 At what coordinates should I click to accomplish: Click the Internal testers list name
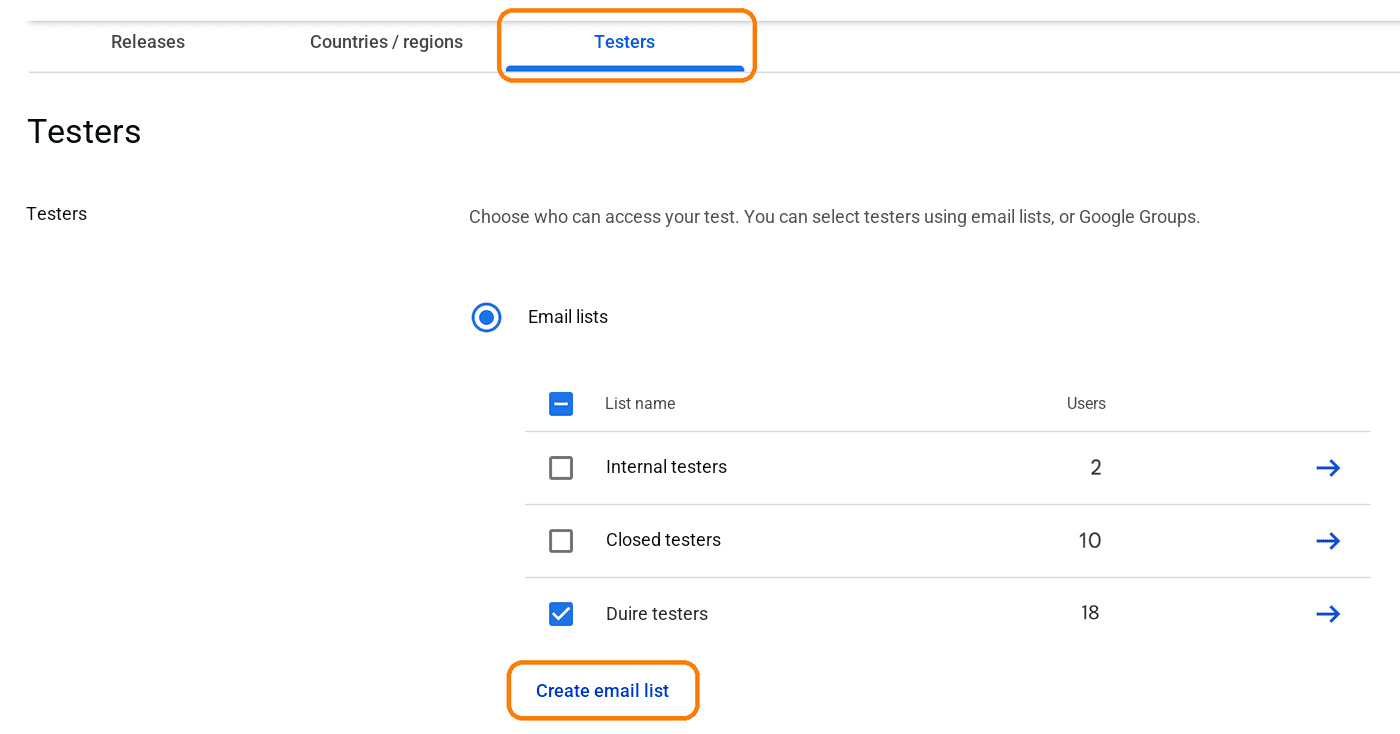pyautogui.click(x=666, y=467)
